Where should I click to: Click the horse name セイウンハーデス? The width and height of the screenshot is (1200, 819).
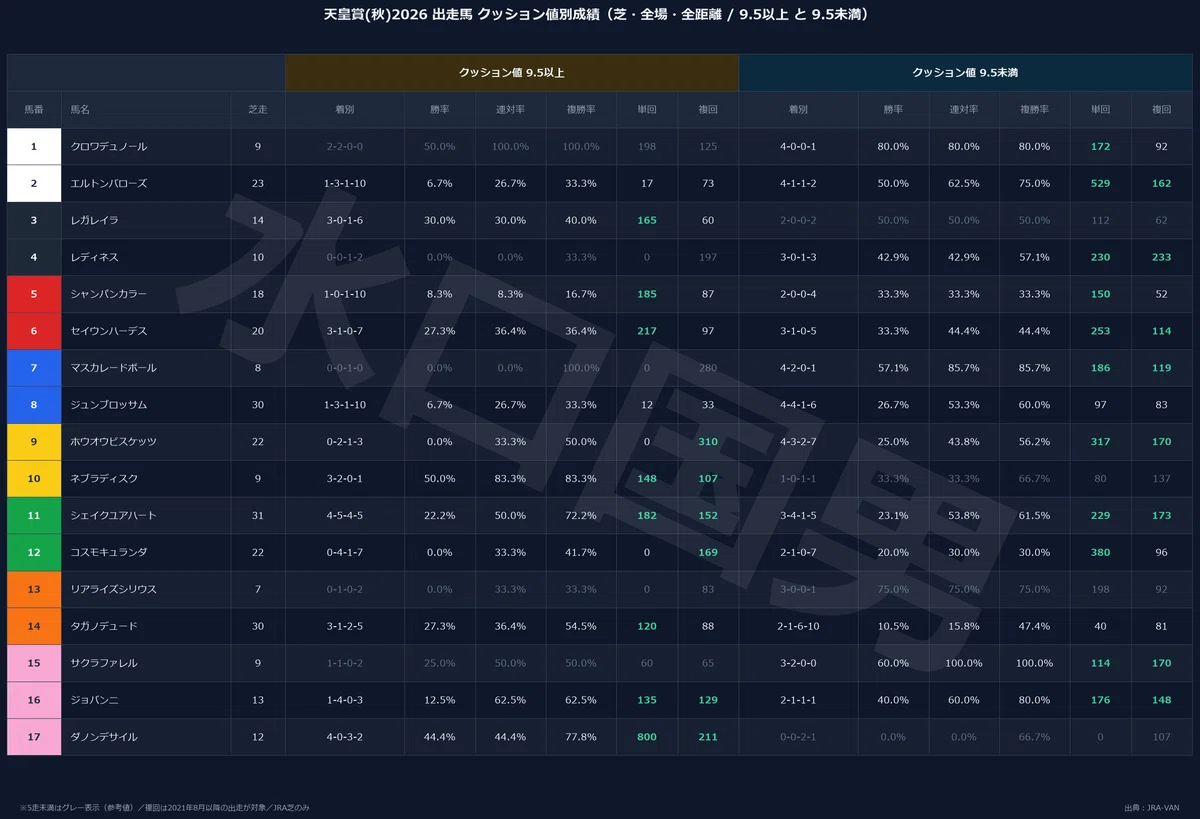tap(109, 331)
